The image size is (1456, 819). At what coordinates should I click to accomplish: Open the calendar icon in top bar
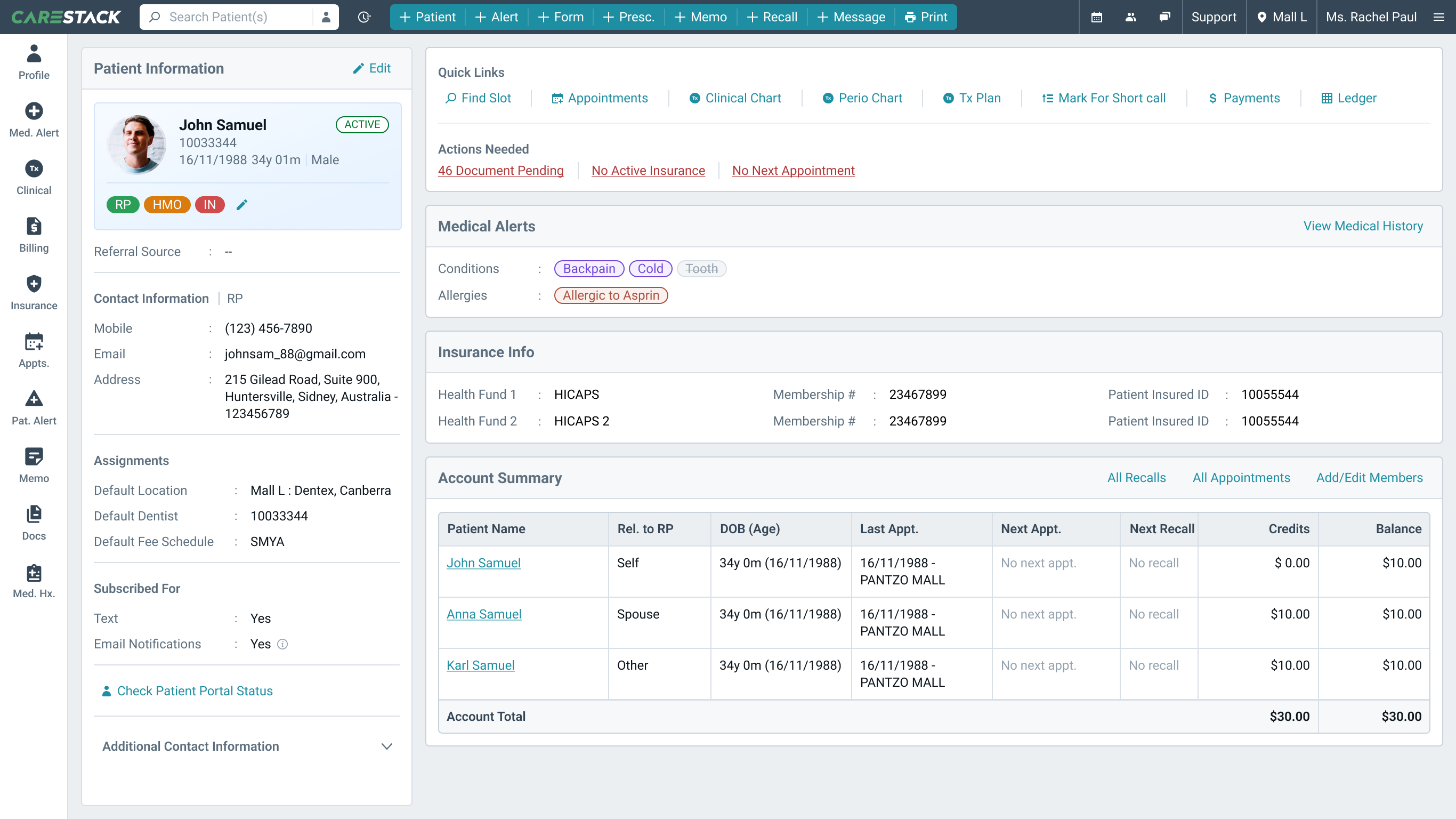[x=1096, y=17]
